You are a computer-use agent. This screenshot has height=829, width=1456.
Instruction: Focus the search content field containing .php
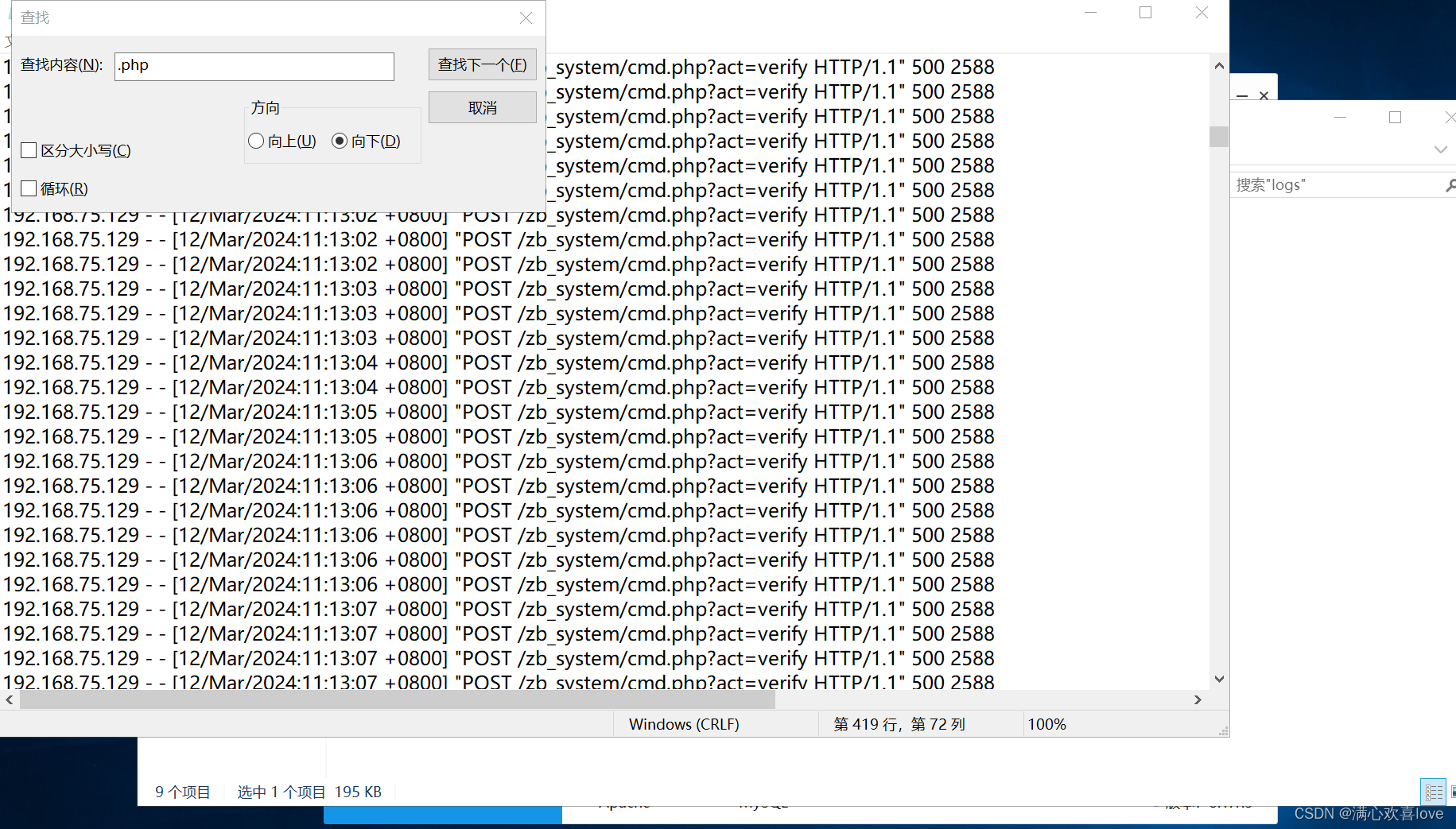click(254, 66)
